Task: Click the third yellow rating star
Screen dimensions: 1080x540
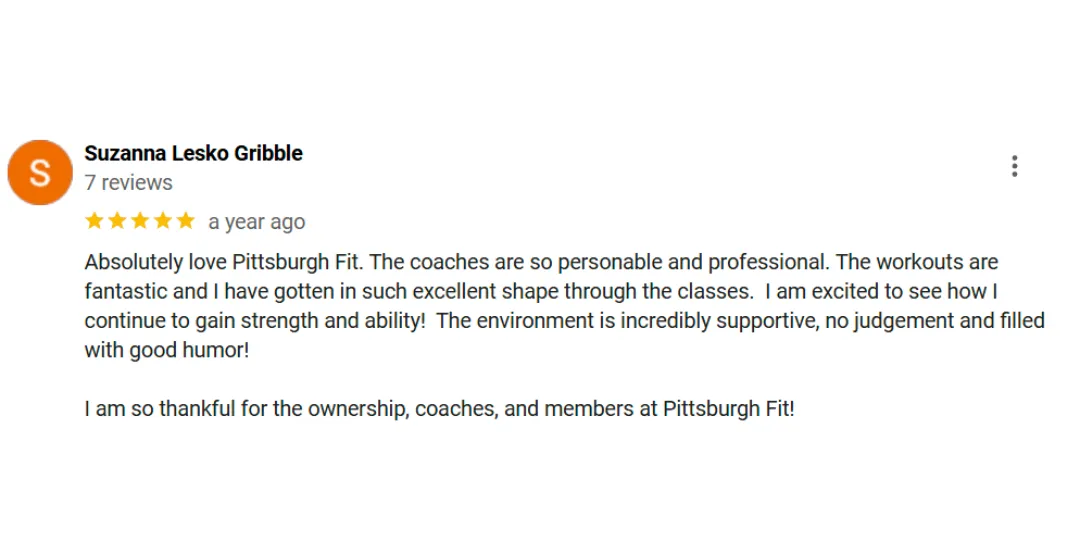Action: (x=140, y=221)
